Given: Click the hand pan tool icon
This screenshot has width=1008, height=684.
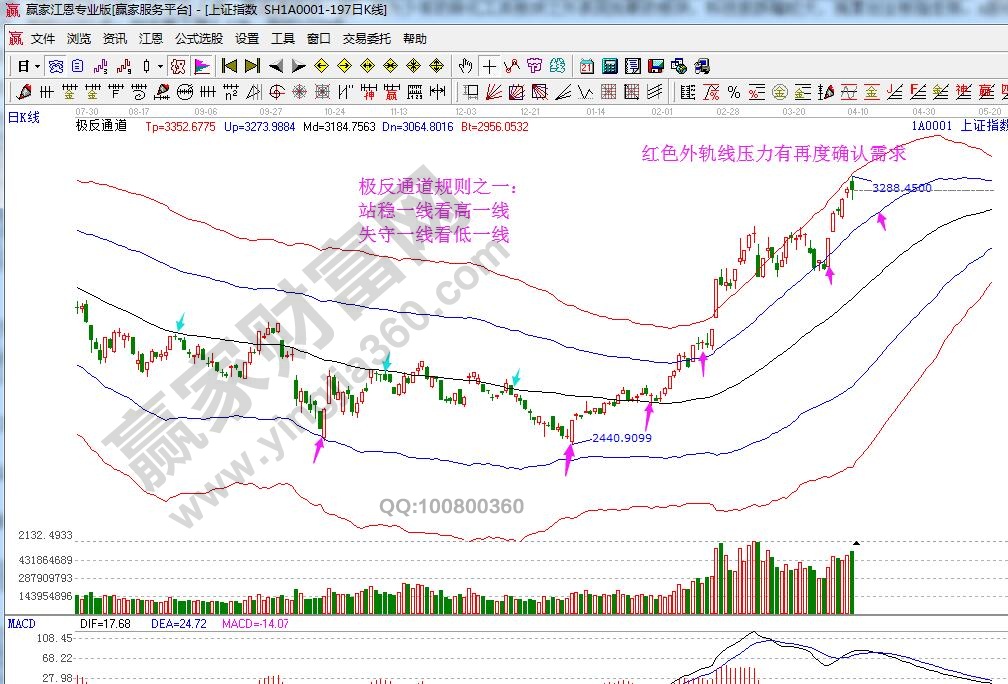Looking at the screenshot, I should pyautogui.click(x=465, y=66).
